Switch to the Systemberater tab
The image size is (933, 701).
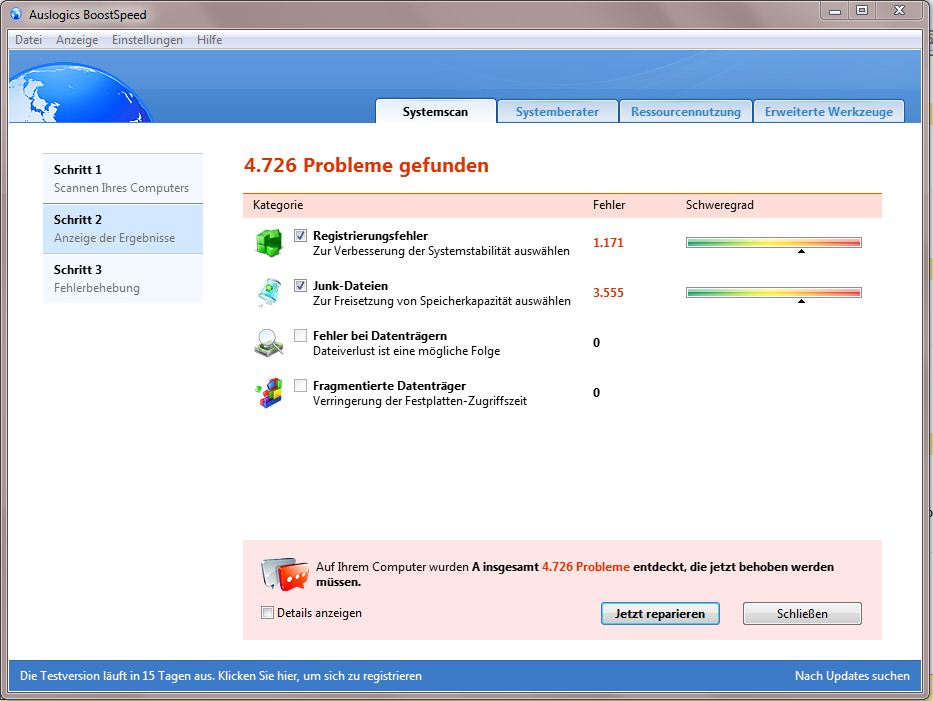pyautogui.click(x=557, y=111)
